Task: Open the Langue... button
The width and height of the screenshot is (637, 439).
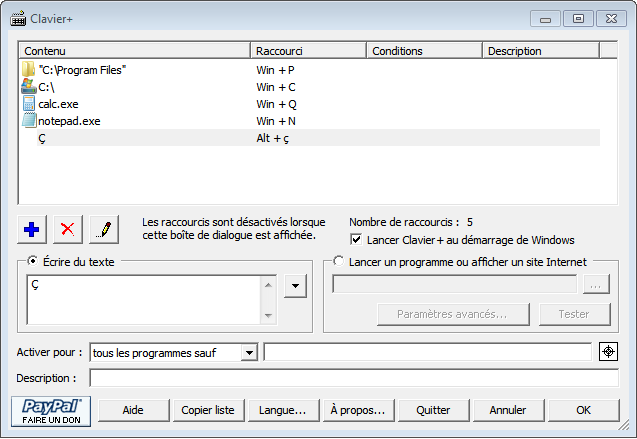Action: click(283, 410)
